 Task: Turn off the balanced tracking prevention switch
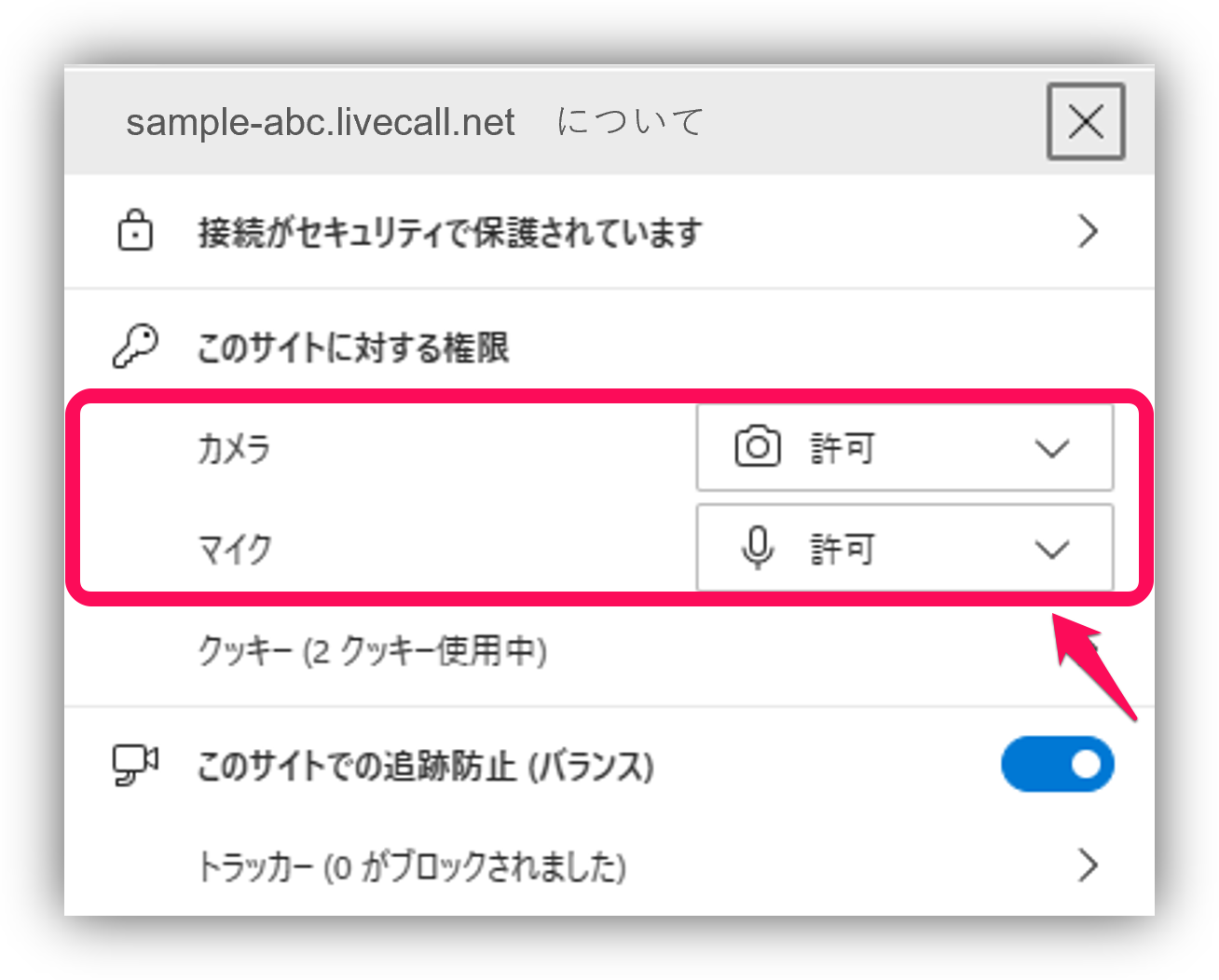(1058, 764)
